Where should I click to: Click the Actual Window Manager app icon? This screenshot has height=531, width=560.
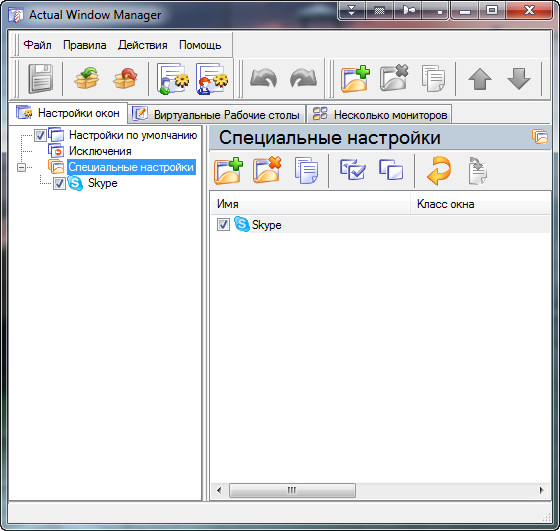(16, 15)
